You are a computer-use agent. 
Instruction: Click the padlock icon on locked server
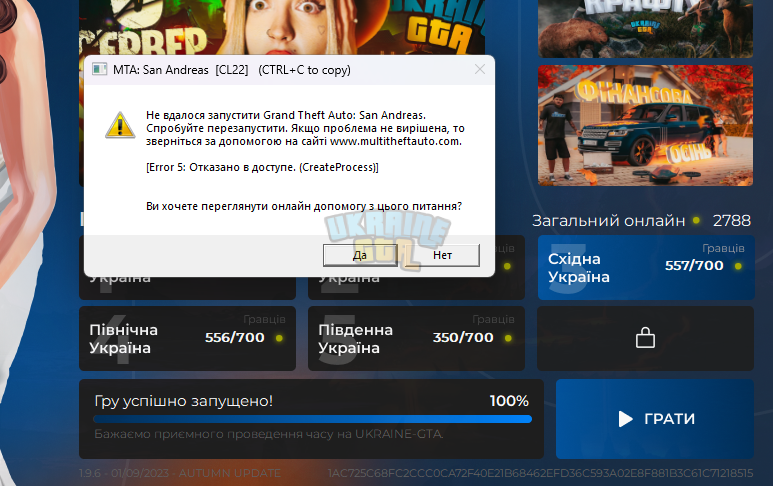tap(645, 338)
